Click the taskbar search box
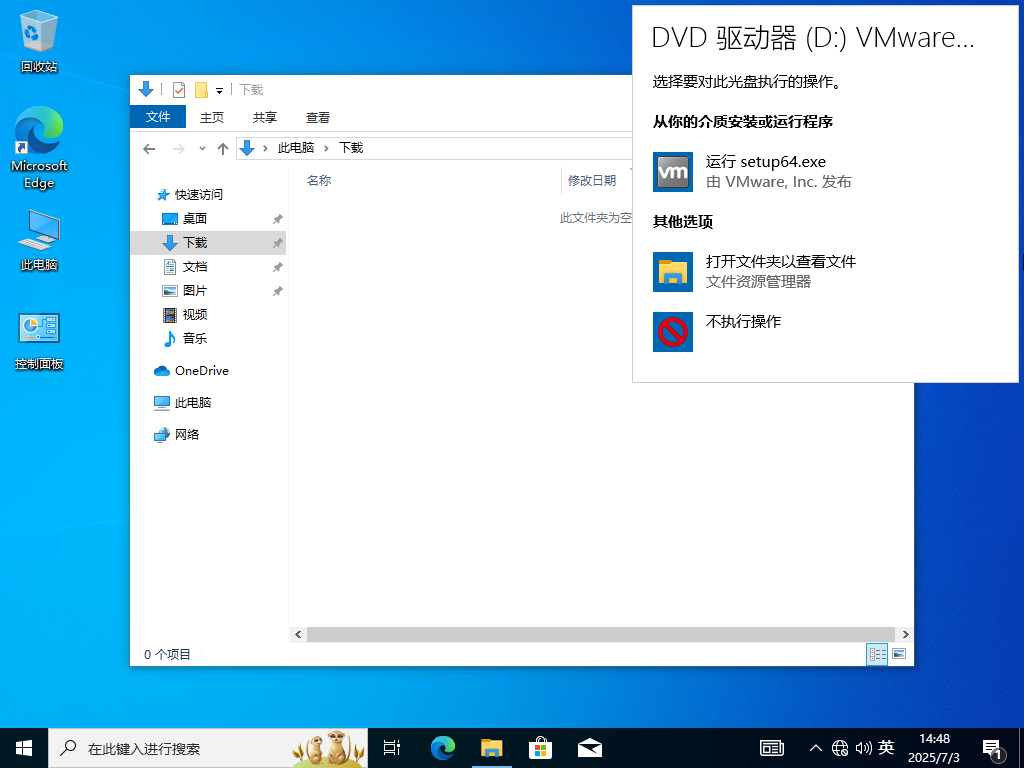Viewport: 1024px width, 768px height. (x=208, y=748)
